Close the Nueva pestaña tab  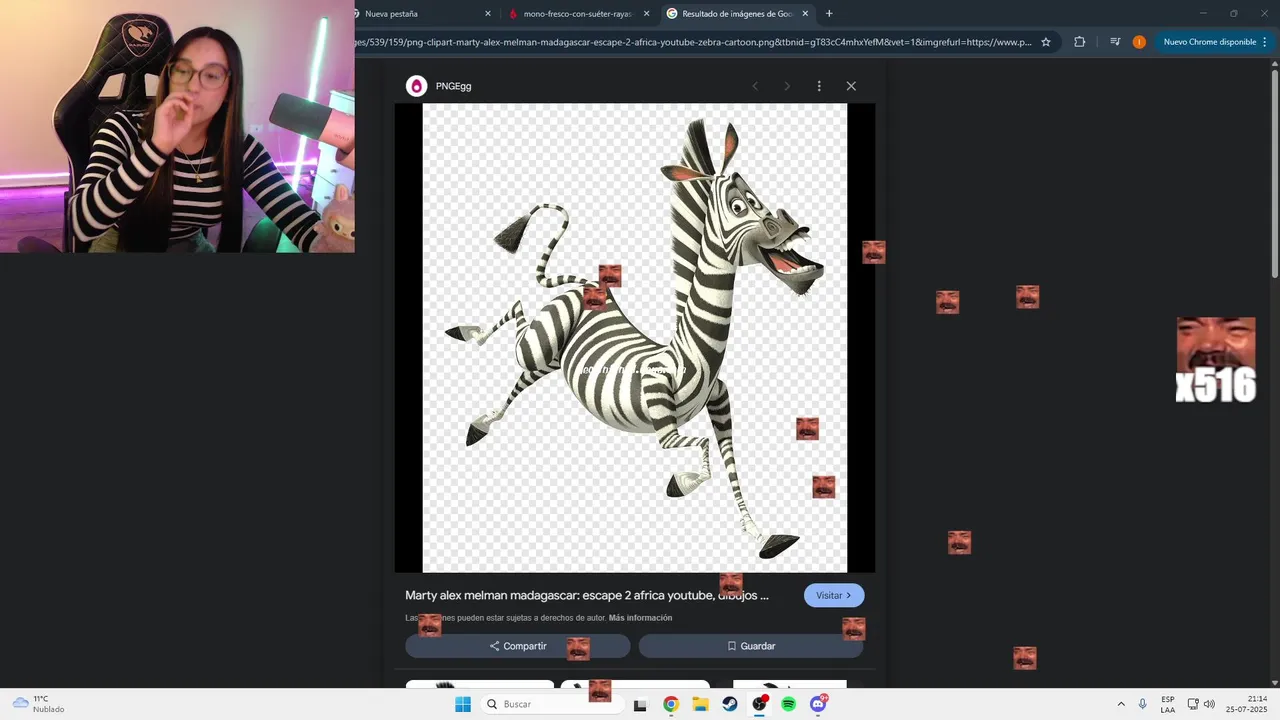tap(488, 14)
